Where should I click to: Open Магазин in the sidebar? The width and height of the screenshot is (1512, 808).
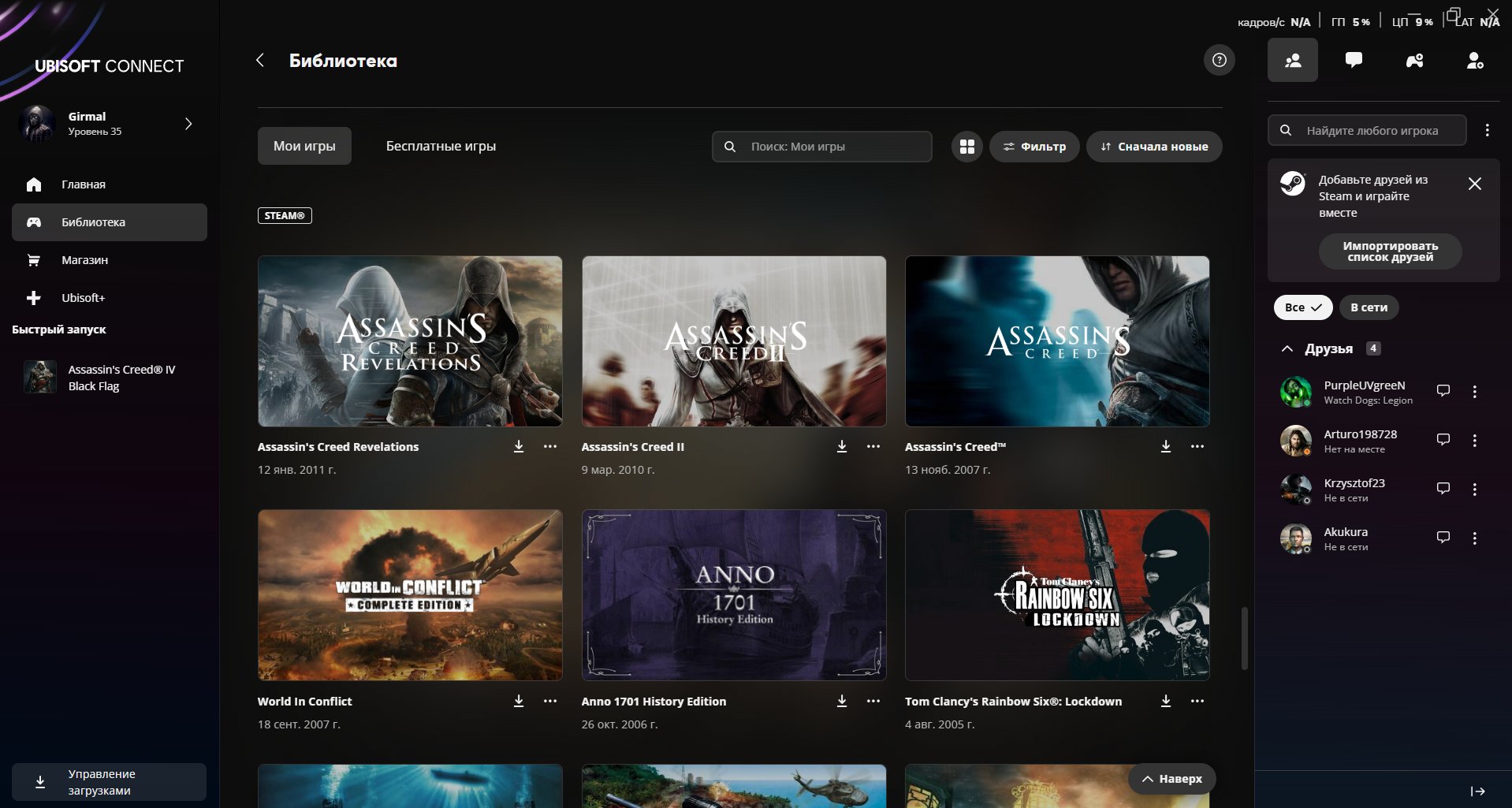(x=84, y=260)
